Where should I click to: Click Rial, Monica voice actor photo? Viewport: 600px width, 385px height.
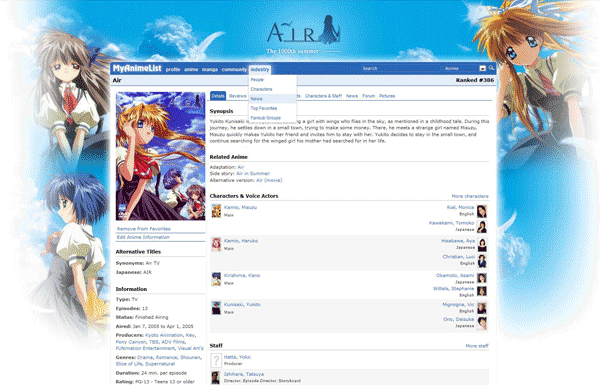pyautogui.click(x=482, y=211)
